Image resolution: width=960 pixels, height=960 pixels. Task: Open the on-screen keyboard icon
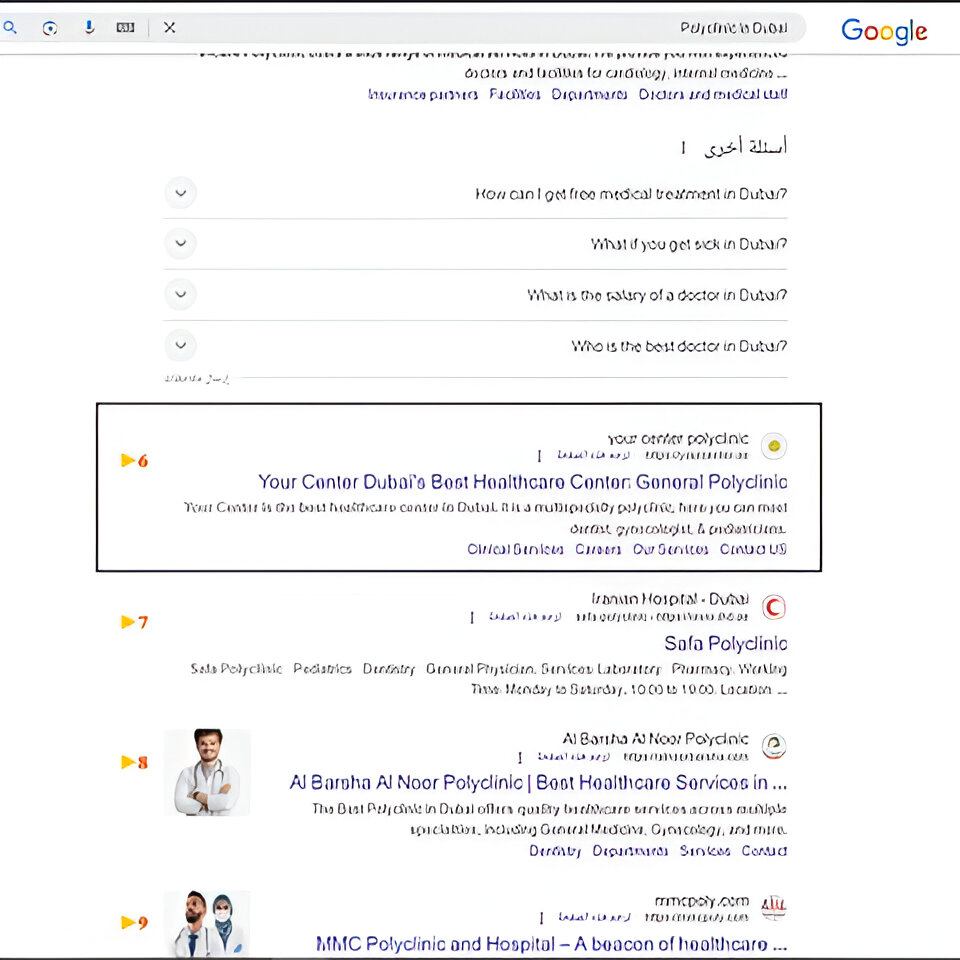tap(126, 28)
